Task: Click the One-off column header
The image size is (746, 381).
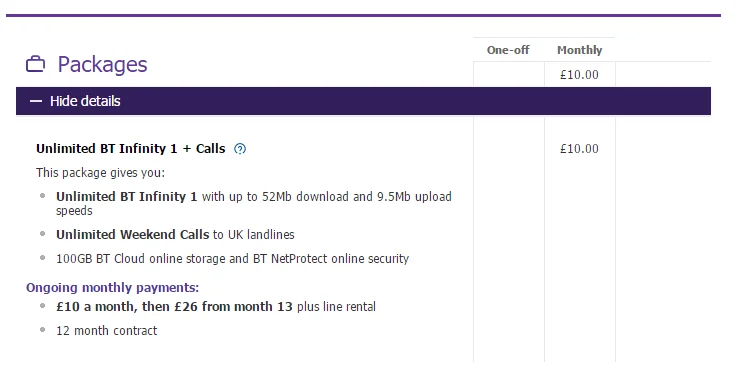Action: [x=508, y=50]
